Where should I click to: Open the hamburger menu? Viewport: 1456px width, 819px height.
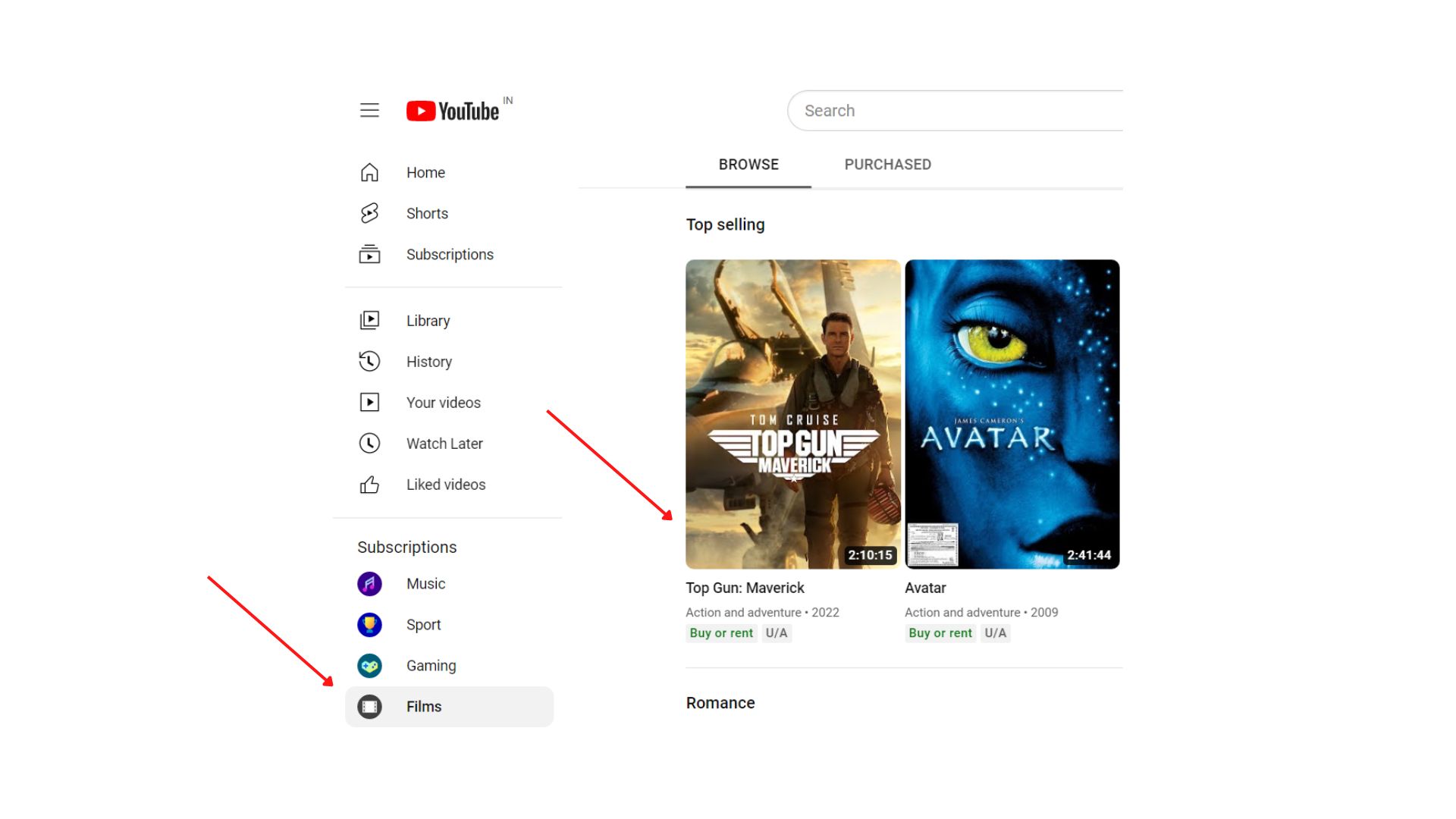point(369,110)
